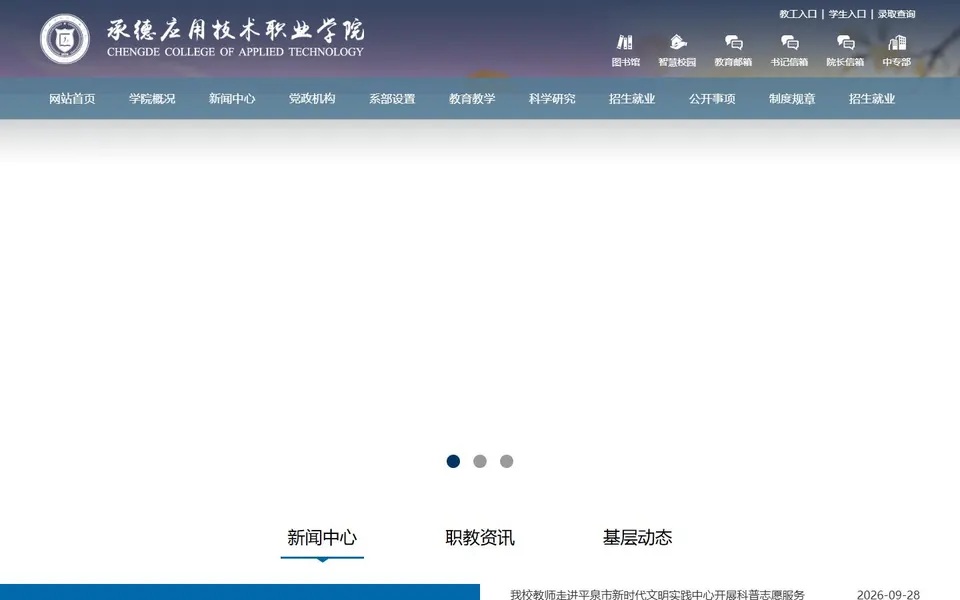Select the third carousel dot
The width and height of the screenshot is (960, 600).
506,461
